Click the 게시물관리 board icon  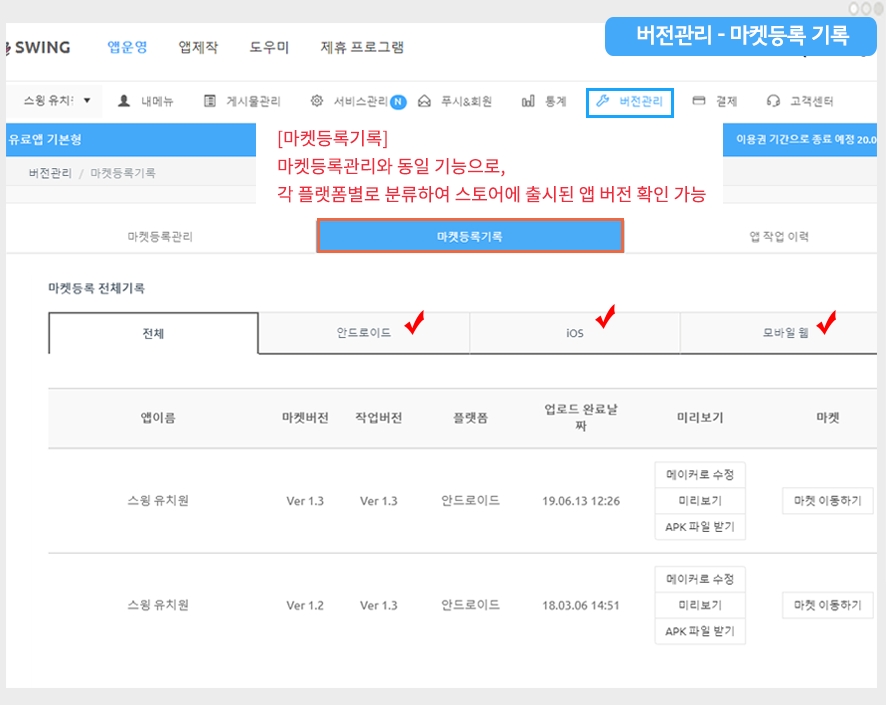click(210, 101)
